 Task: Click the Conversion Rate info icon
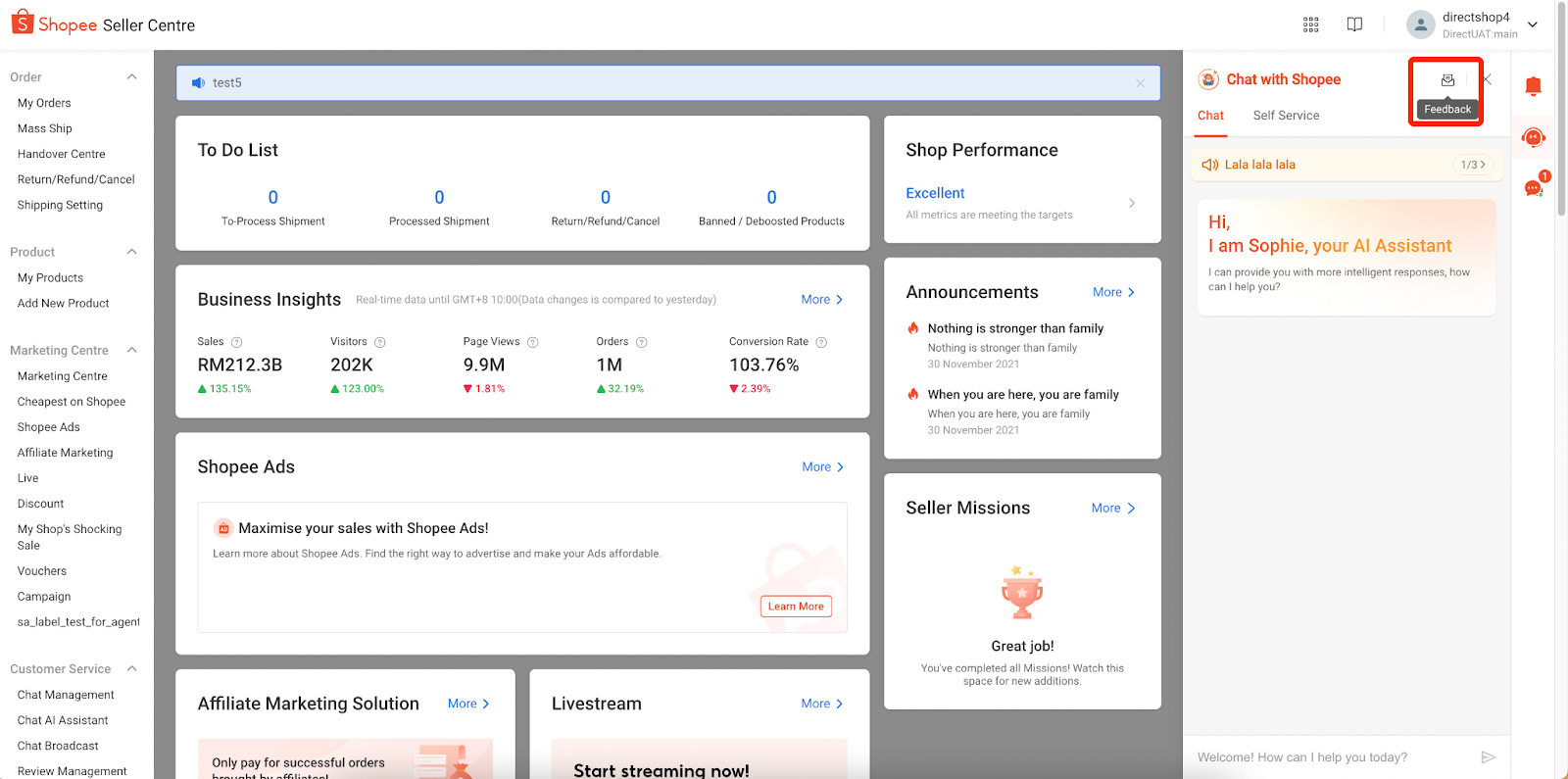click(821, 342)
